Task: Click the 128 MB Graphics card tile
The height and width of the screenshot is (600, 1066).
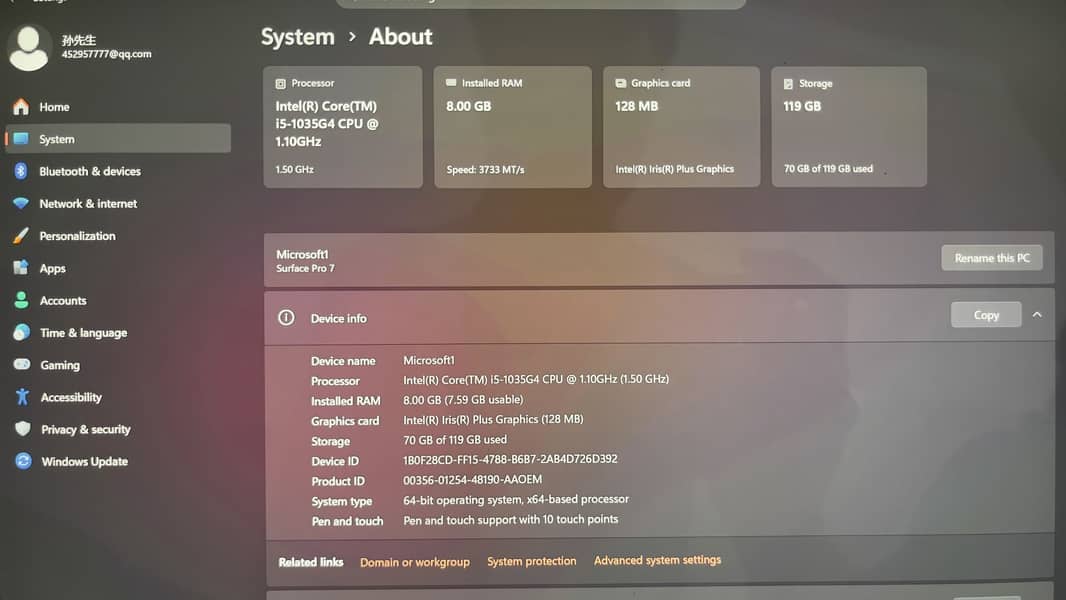Action: pyautogui.click(x=681, y=126)
